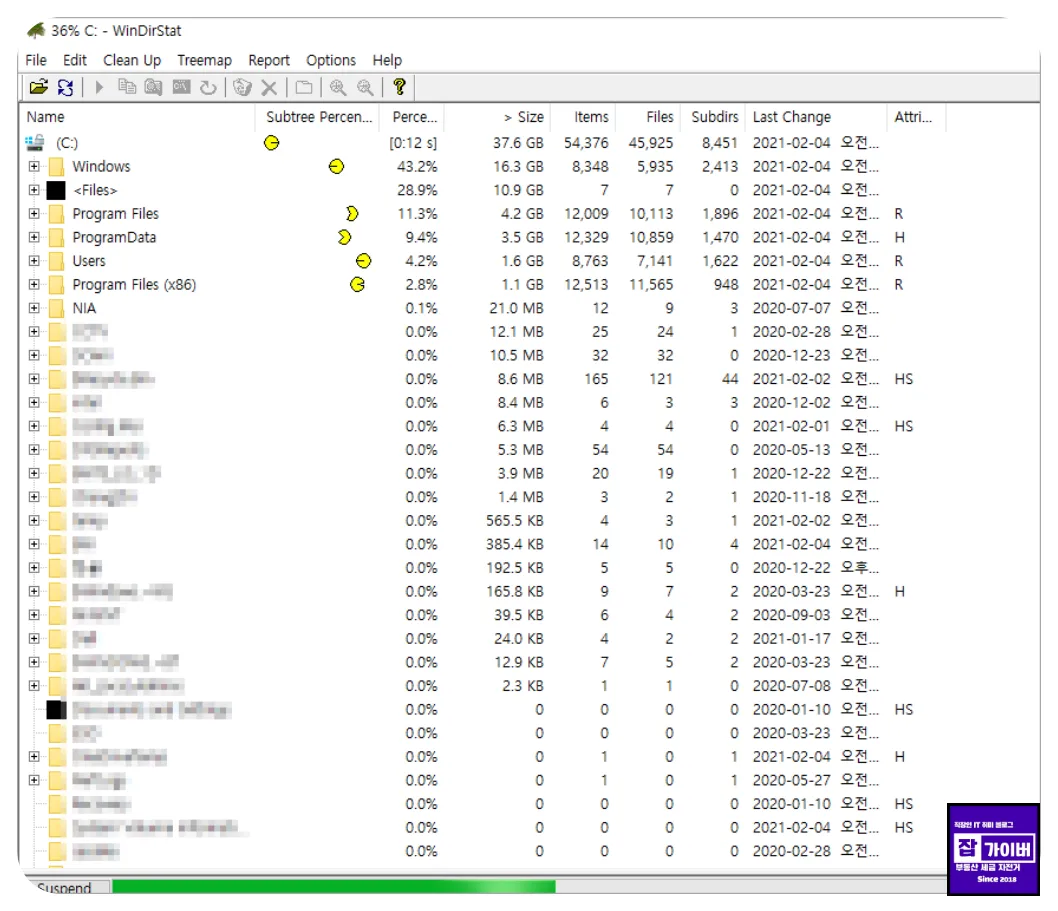This screenshot has height=911, width=1058.
Task: Click the Command Prompt Here toolbar icon
Action: 182,87
